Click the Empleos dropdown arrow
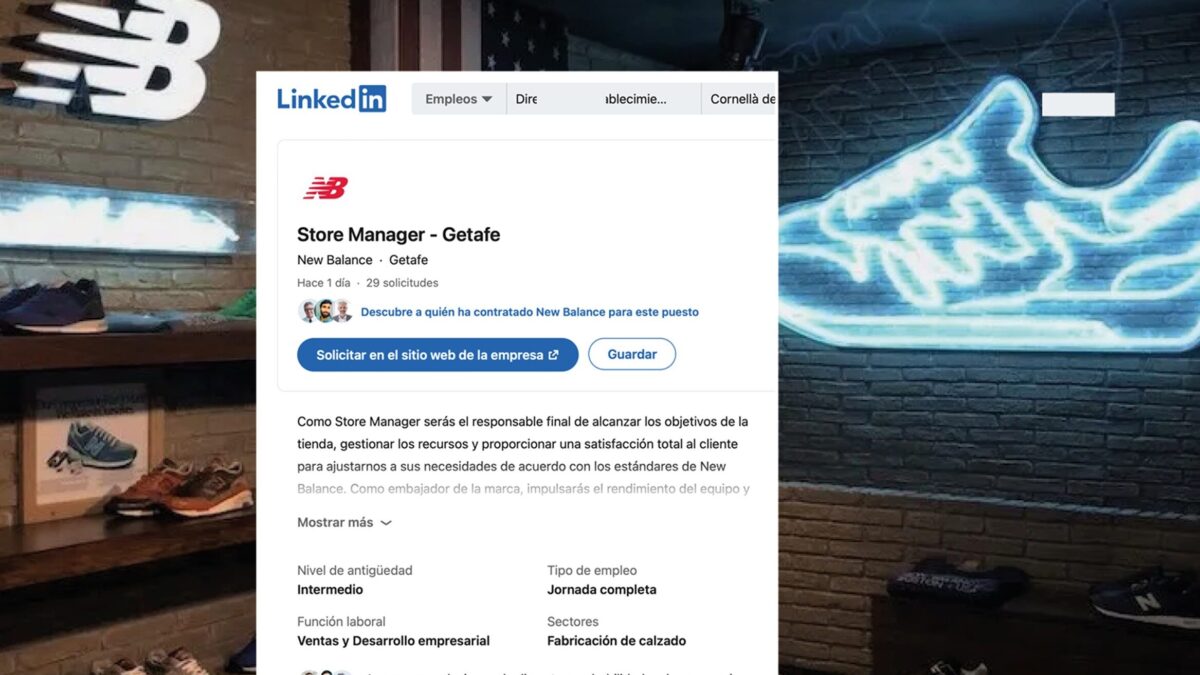The image size is (1200, 675). (487, 100)
